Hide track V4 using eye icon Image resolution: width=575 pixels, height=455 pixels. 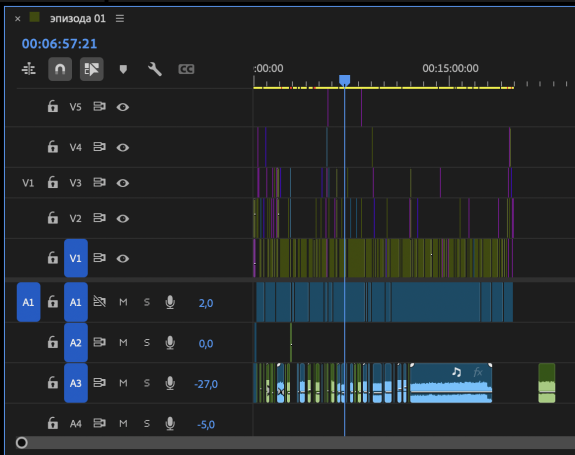coord(122,147)
